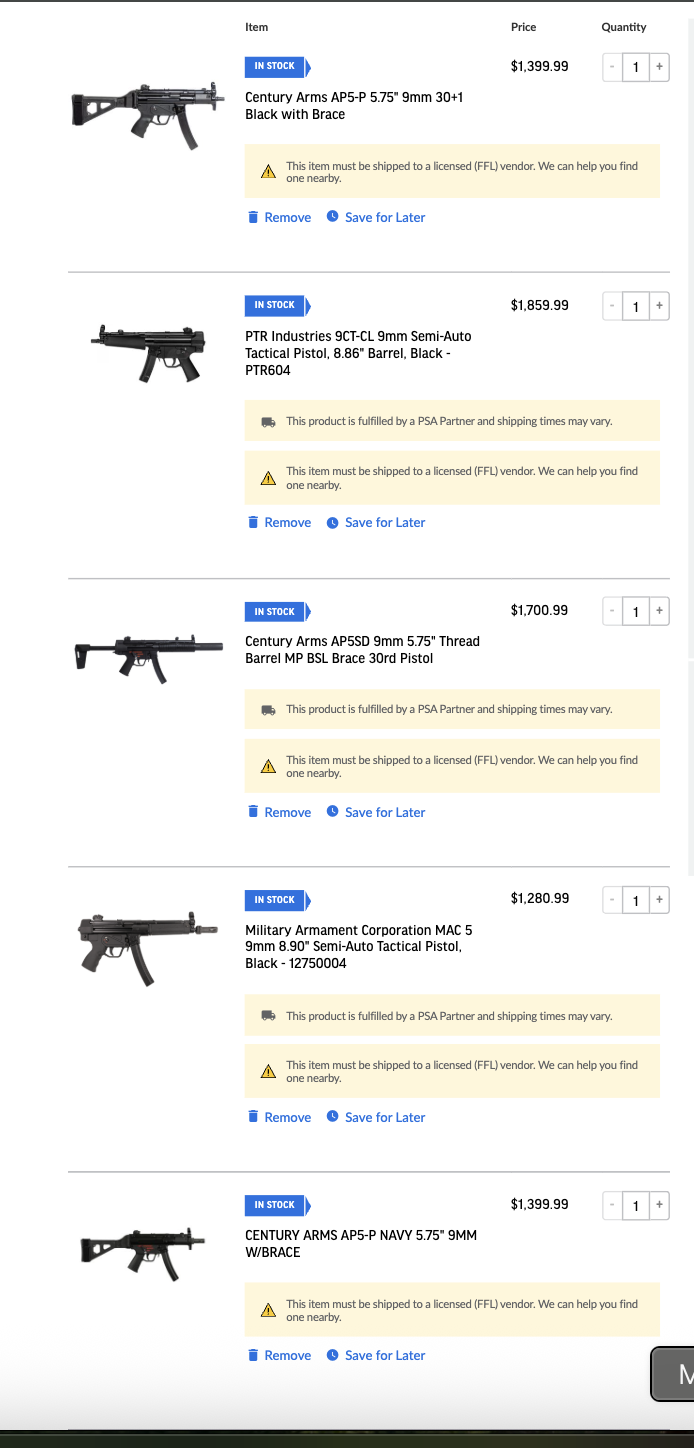Click quantity field for AP5-P NAVY
This screenshot has height=1448, width=694.
coord(636,1205)
